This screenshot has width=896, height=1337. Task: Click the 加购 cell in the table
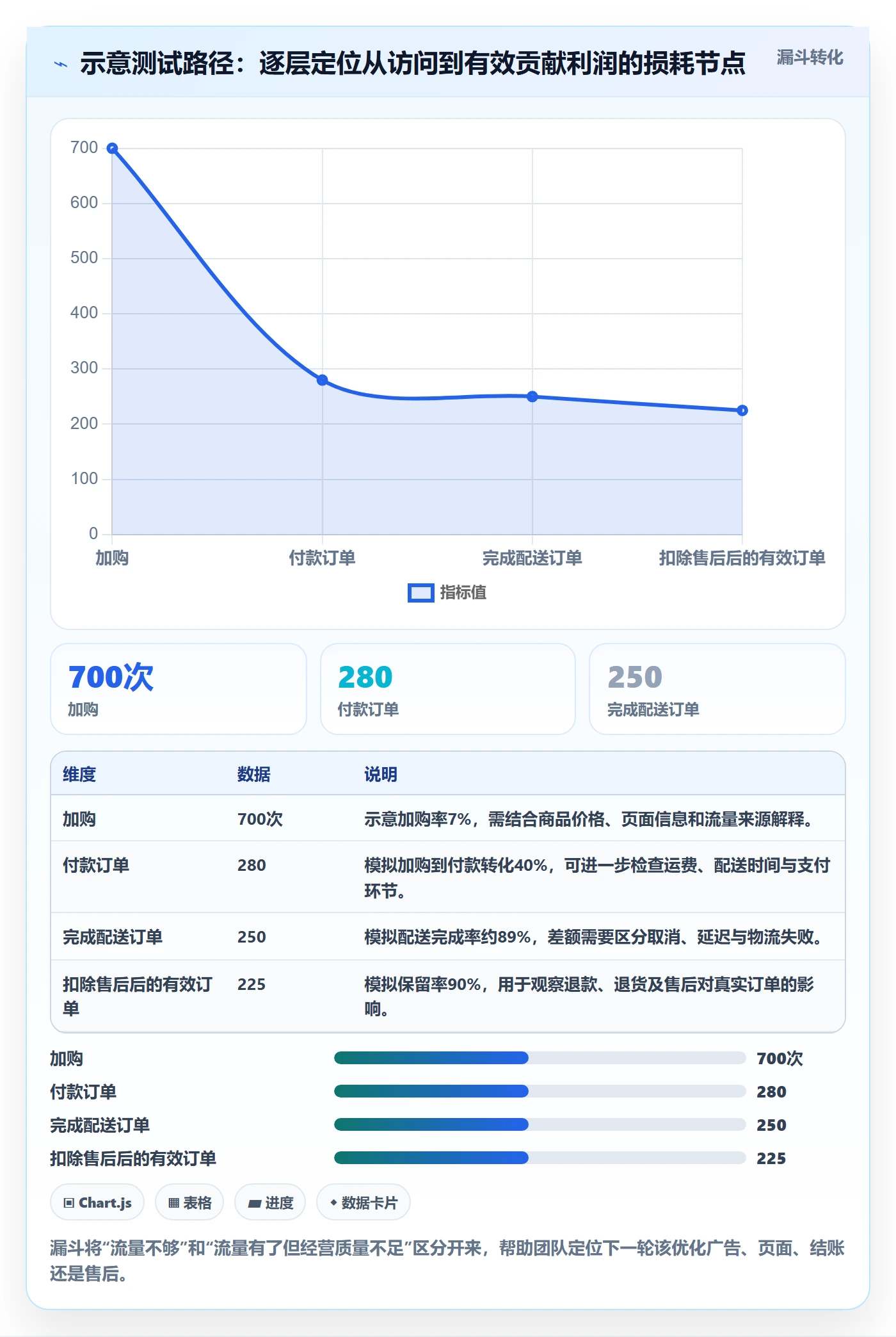pos(79,819)
